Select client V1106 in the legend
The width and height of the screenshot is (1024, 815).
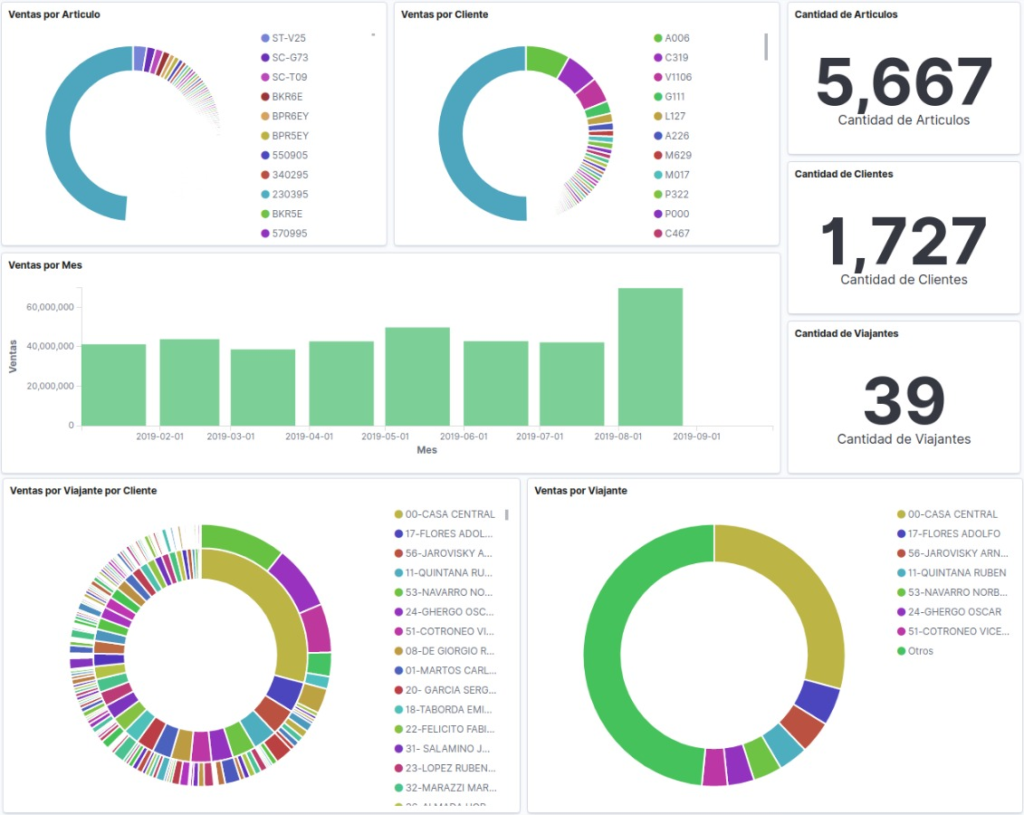(x=678, y=77)
